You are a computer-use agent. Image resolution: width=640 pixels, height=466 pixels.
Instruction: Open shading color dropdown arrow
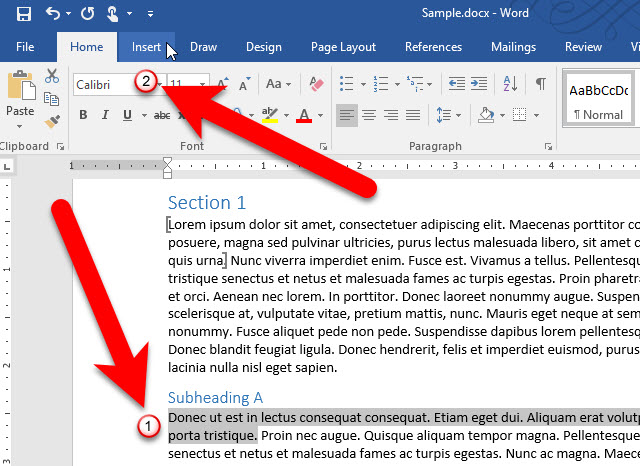[x=502, y=115]
